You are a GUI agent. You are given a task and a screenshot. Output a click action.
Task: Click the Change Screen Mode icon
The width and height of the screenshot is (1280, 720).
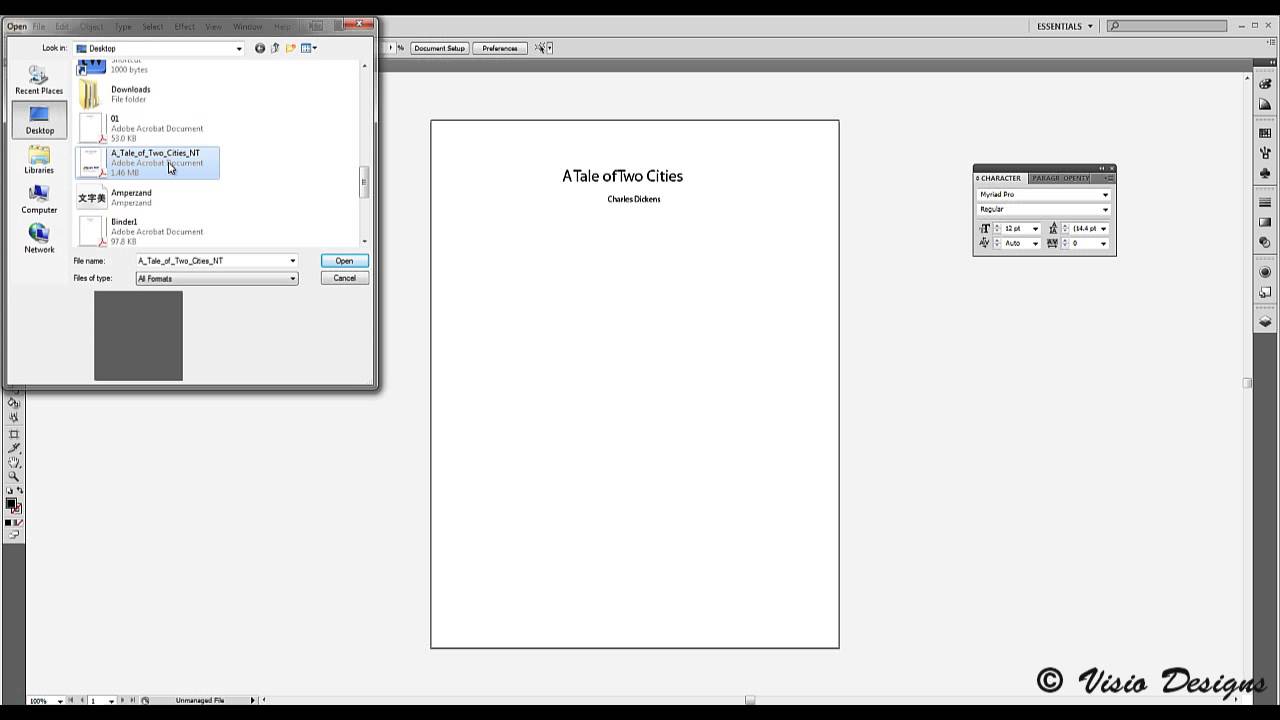[x=14, y=535]
